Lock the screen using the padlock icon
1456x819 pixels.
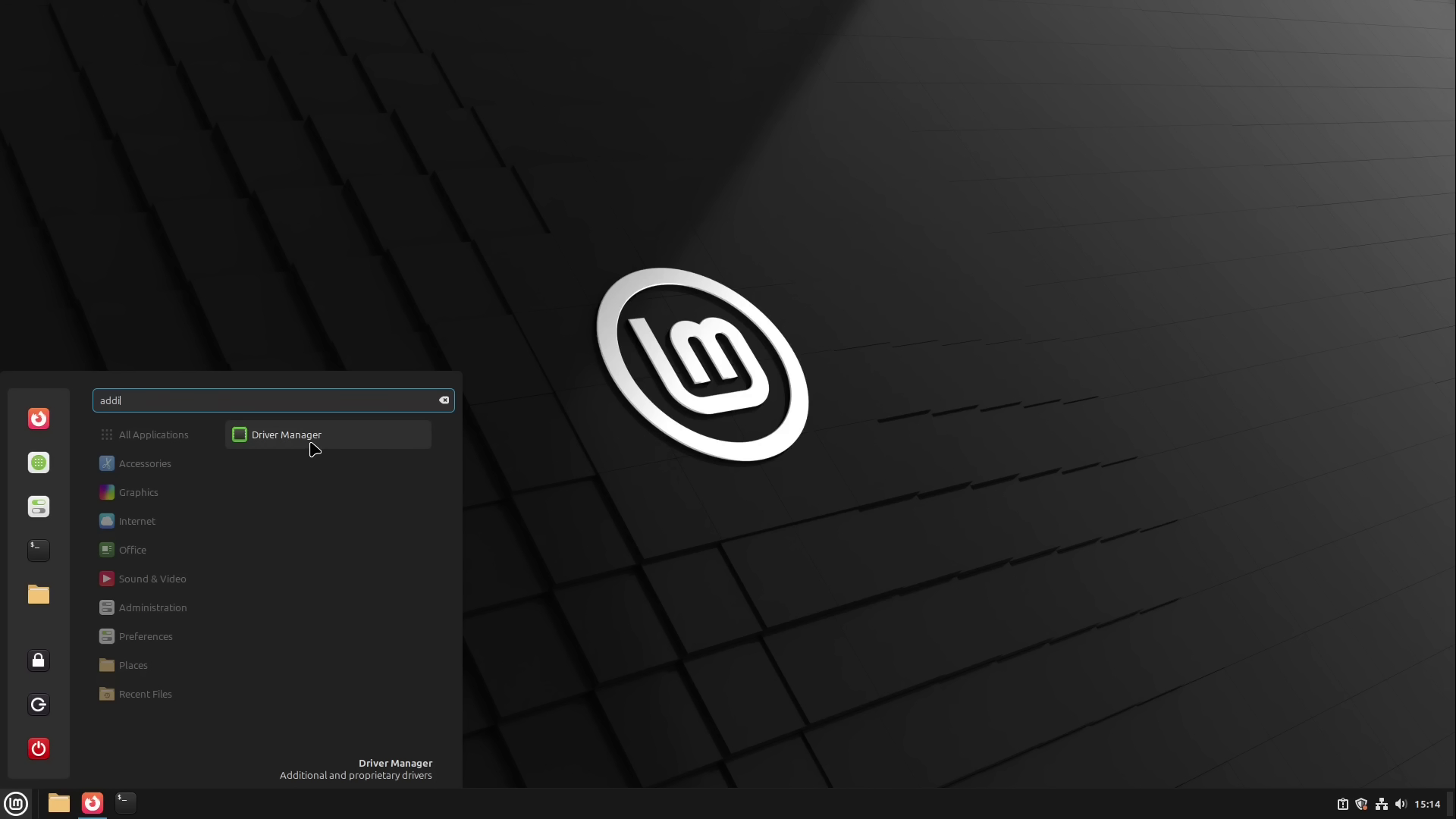(39, 661)
